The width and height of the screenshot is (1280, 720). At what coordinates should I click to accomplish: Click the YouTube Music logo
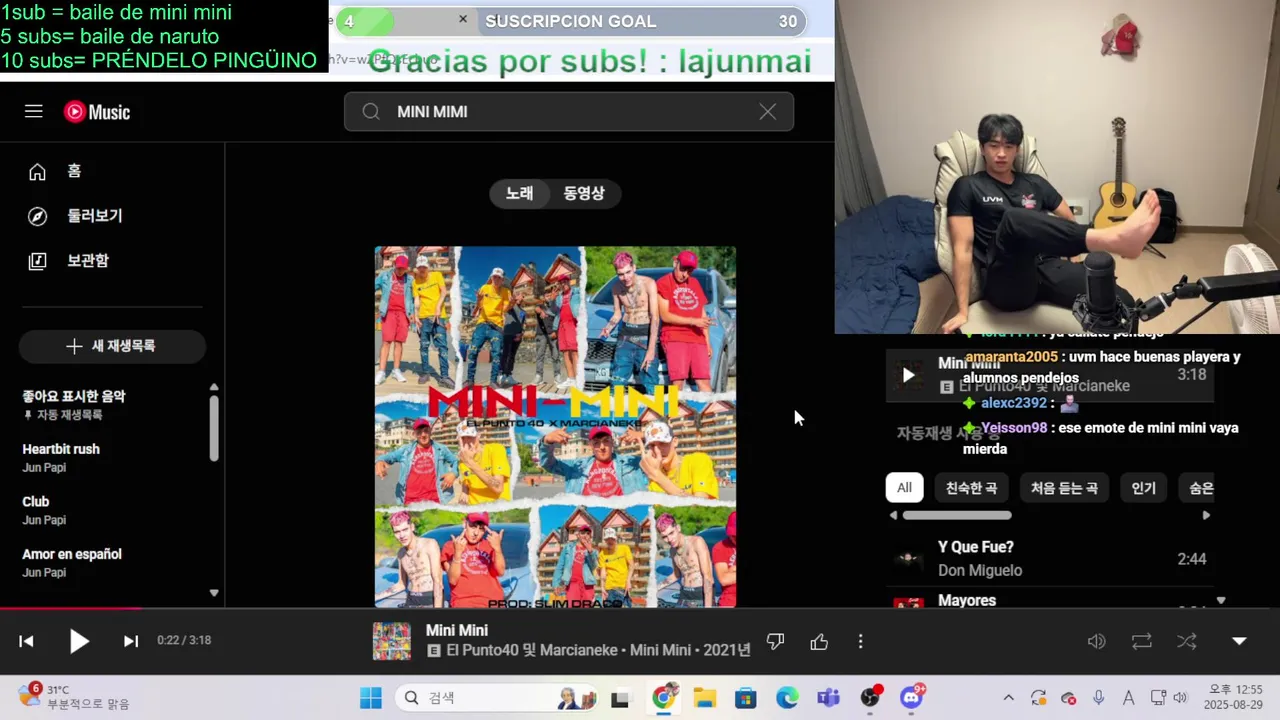click(x=97, y=112)
